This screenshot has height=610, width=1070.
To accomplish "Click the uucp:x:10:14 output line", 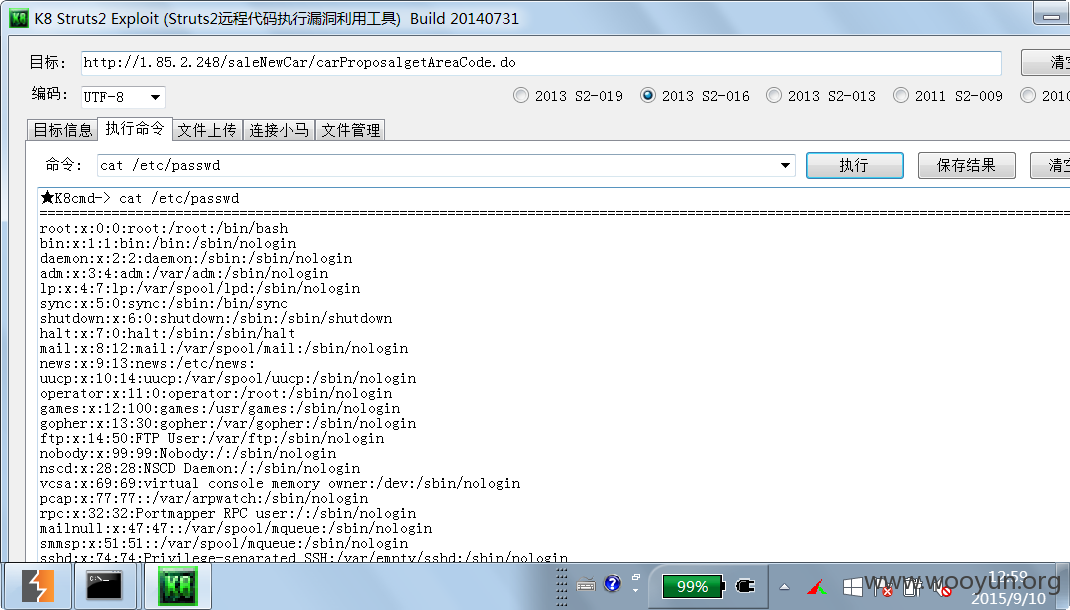I will coord(228,379).
